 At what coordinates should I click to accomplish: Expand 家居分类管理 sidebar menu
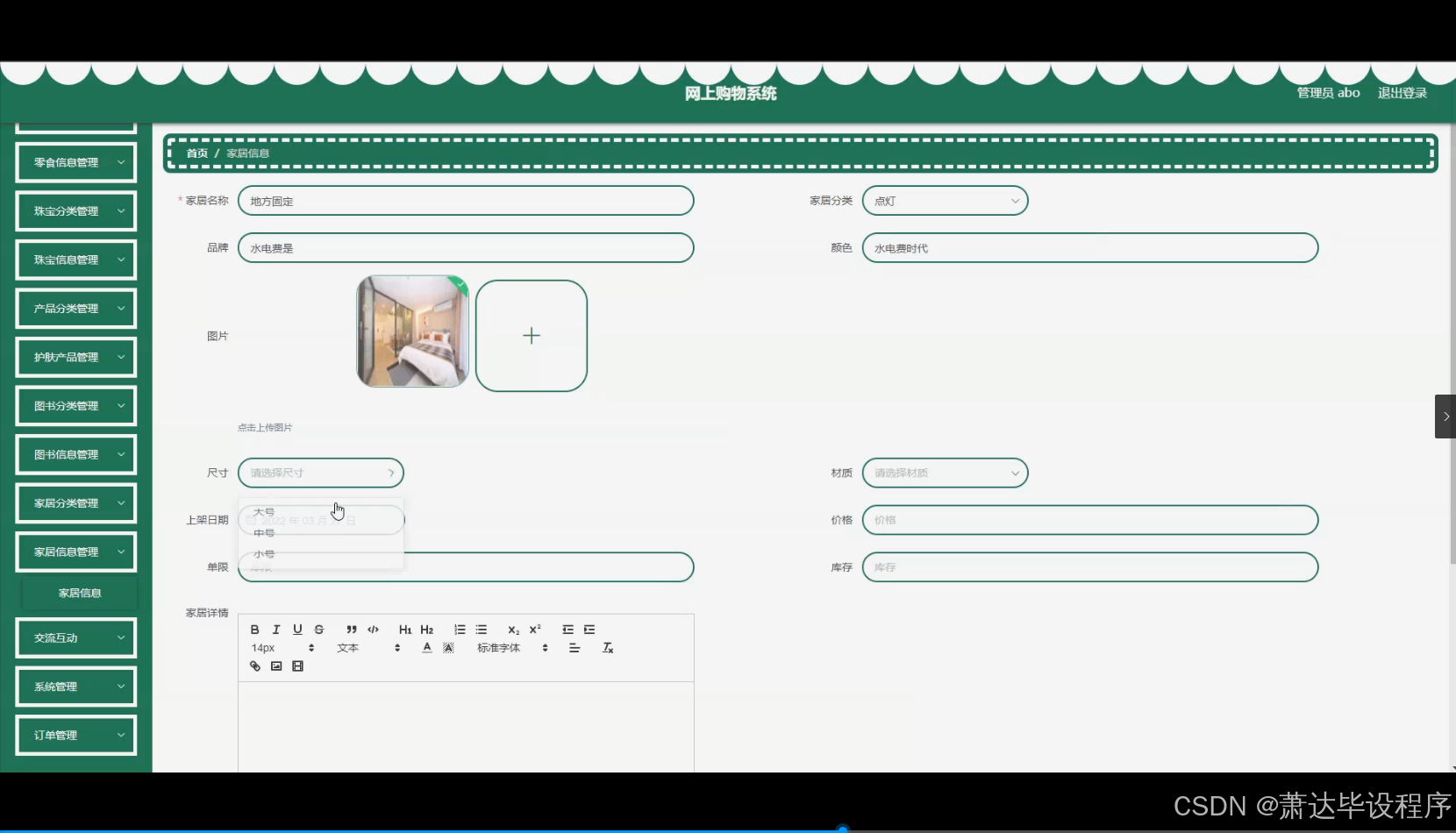click(76, 503)
